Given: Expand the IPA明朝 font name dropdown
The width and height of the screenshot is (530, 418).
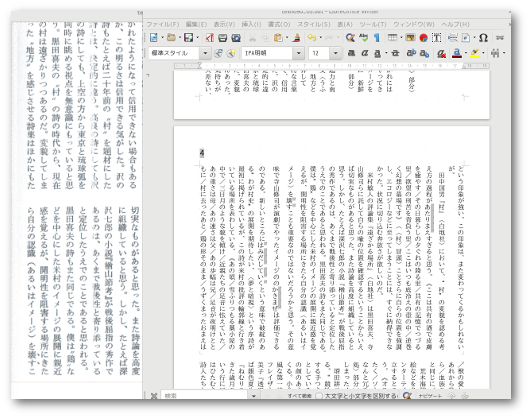Looking at the screenshot, I should [x=298, y=53].
